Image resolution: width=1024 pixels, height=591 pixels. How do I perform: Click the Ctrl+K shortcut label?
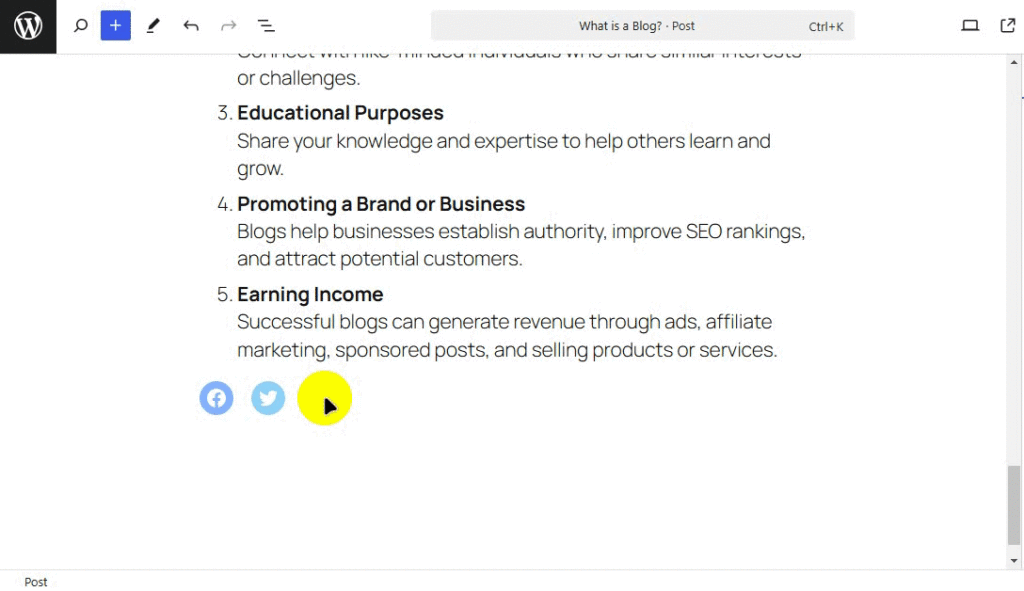[826, 27]
